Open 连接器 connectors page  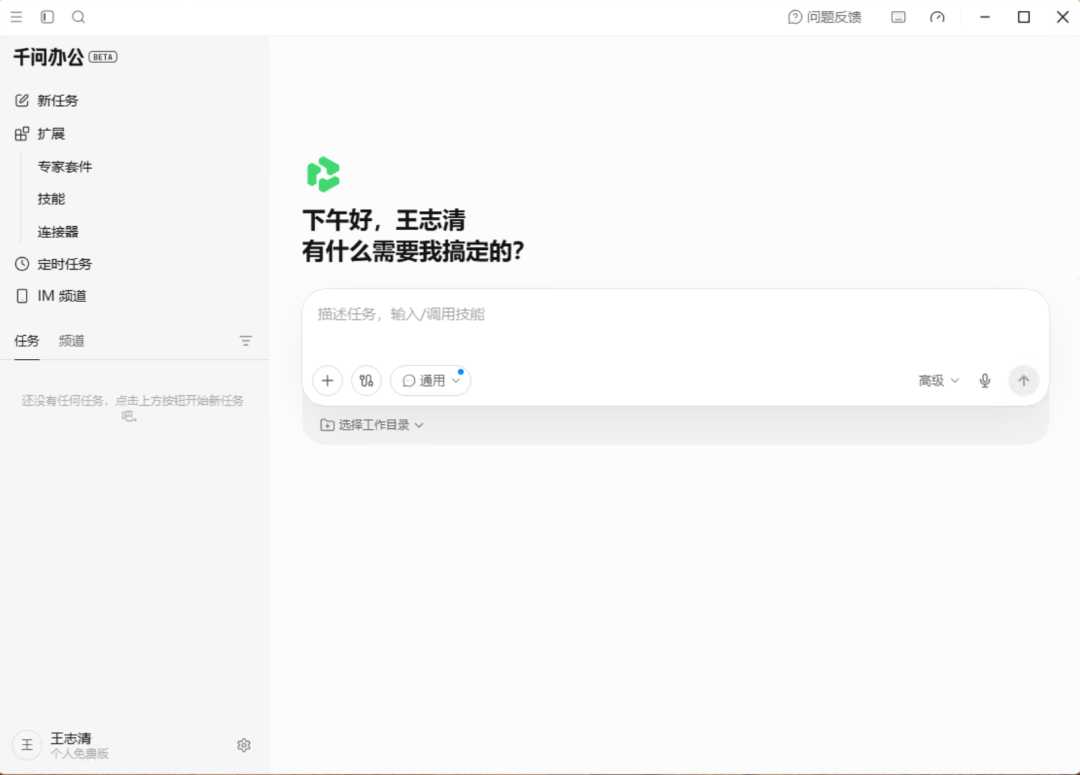point(58,232)
